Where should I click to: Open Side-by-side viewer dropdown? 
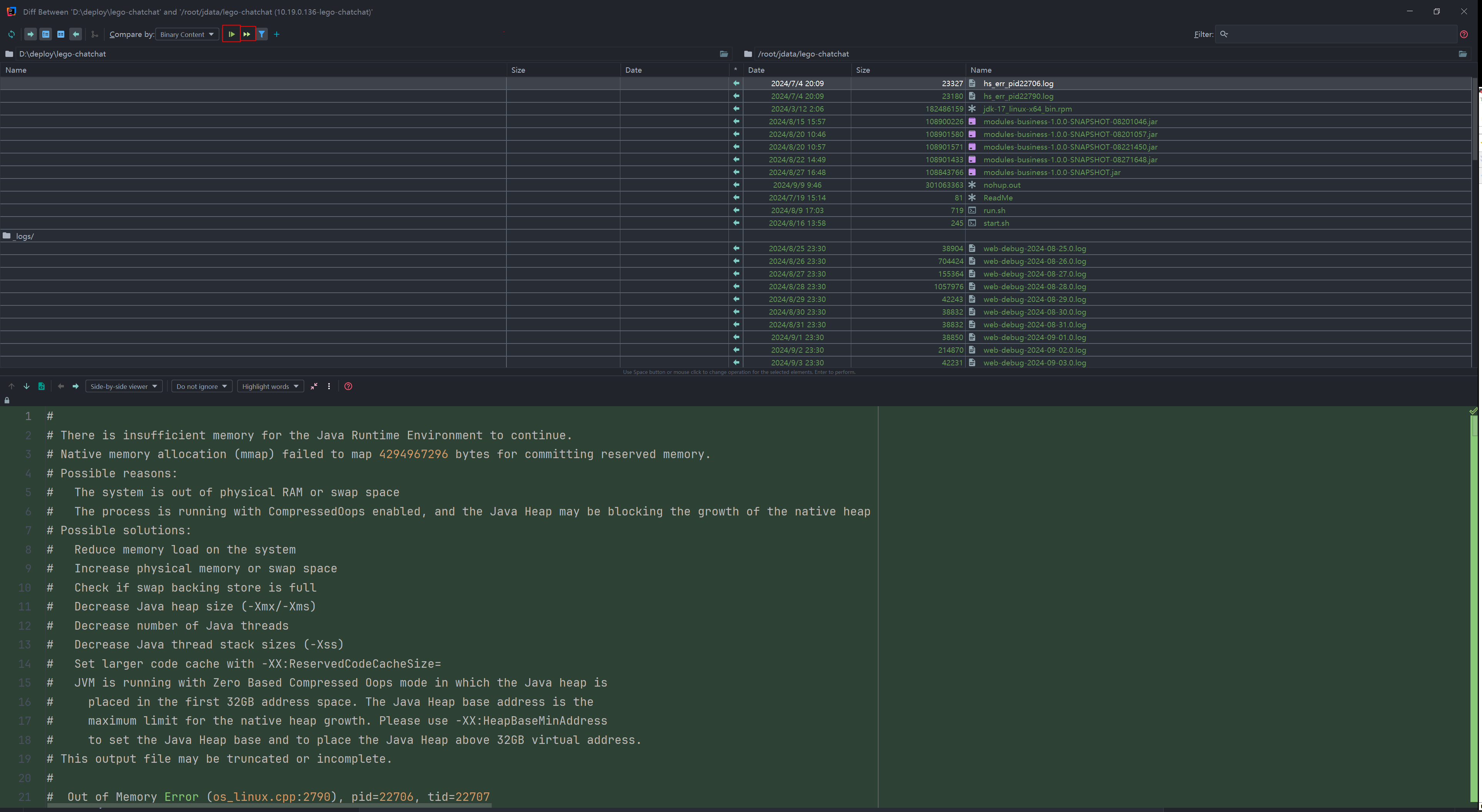coord(124,387)
